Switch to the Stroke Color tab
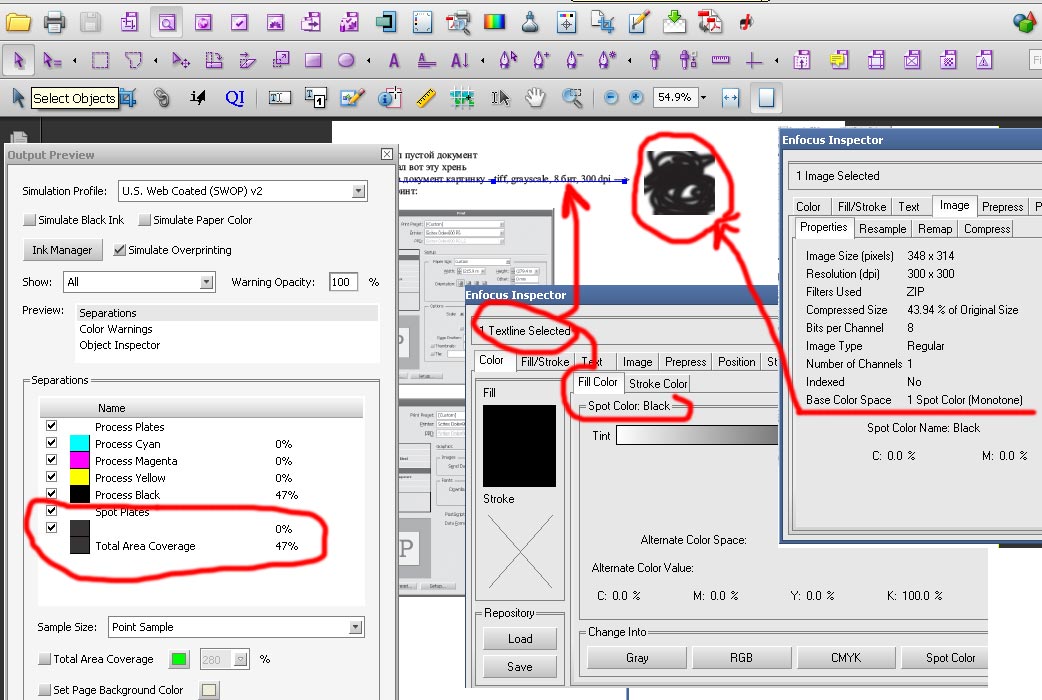 tap(658, 384)
